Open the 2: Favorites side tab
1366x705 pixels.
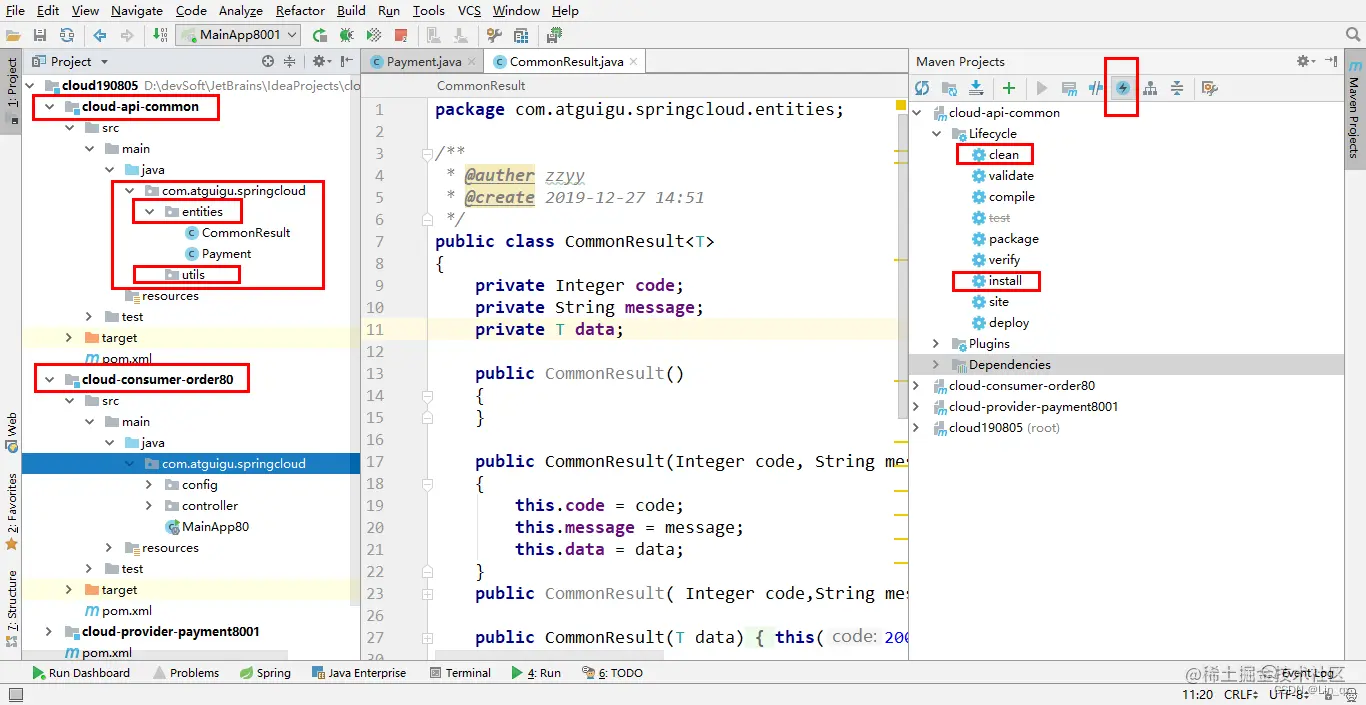[x=12, y=510]
